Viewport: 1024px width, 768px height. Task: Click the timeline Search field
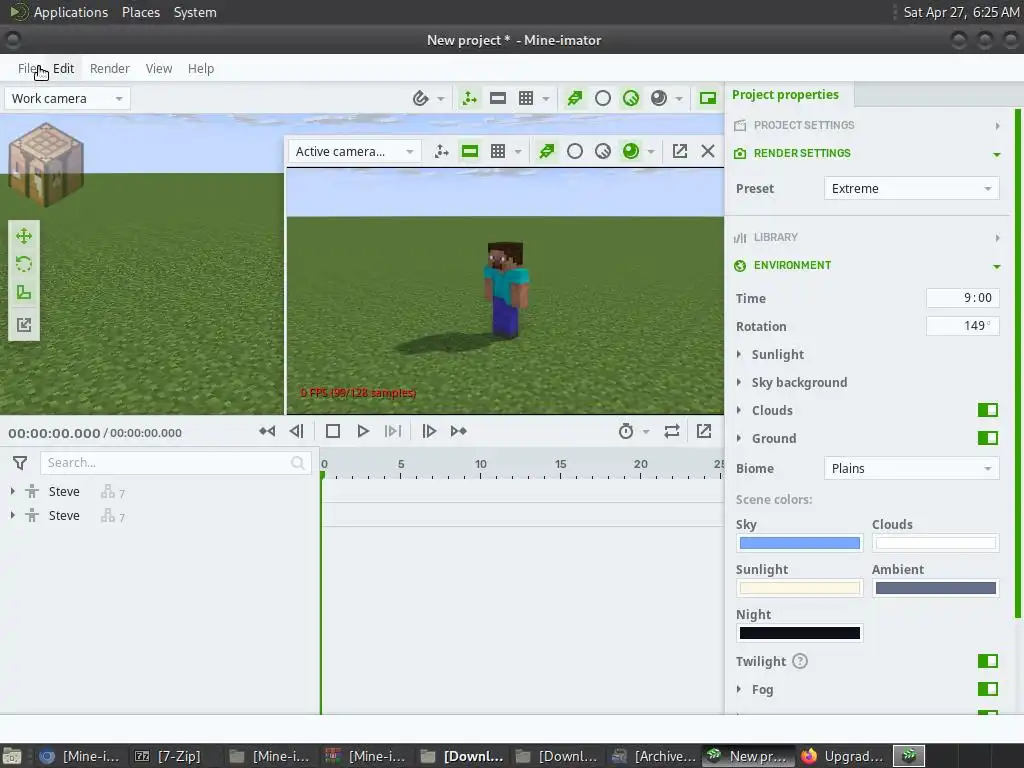coord(175,463)
